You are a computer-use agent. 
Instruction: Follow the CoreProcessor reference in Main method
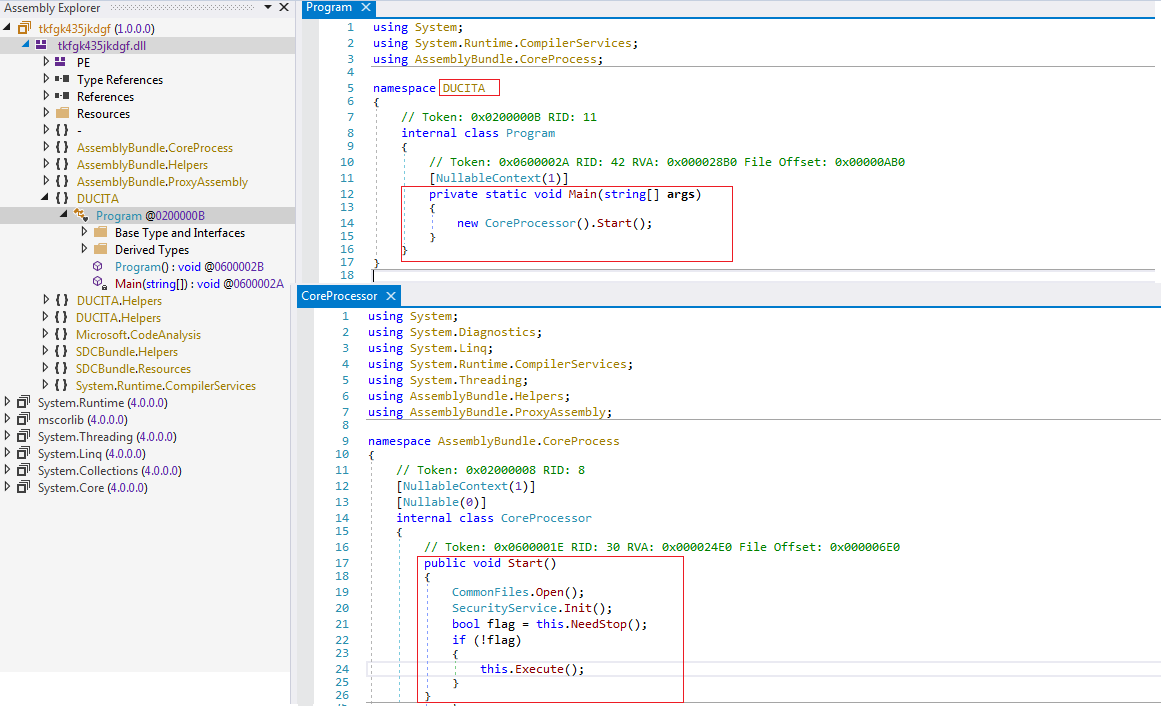coord(530,223)
